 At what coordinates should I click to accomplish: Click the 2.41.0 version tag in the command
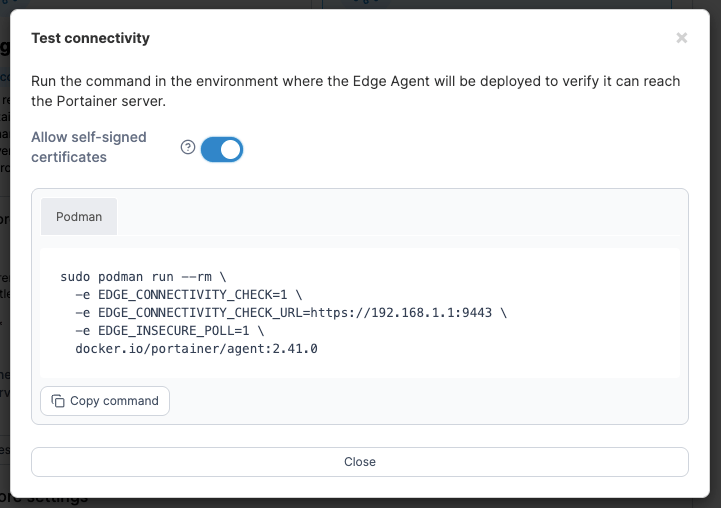pos(295,348)
